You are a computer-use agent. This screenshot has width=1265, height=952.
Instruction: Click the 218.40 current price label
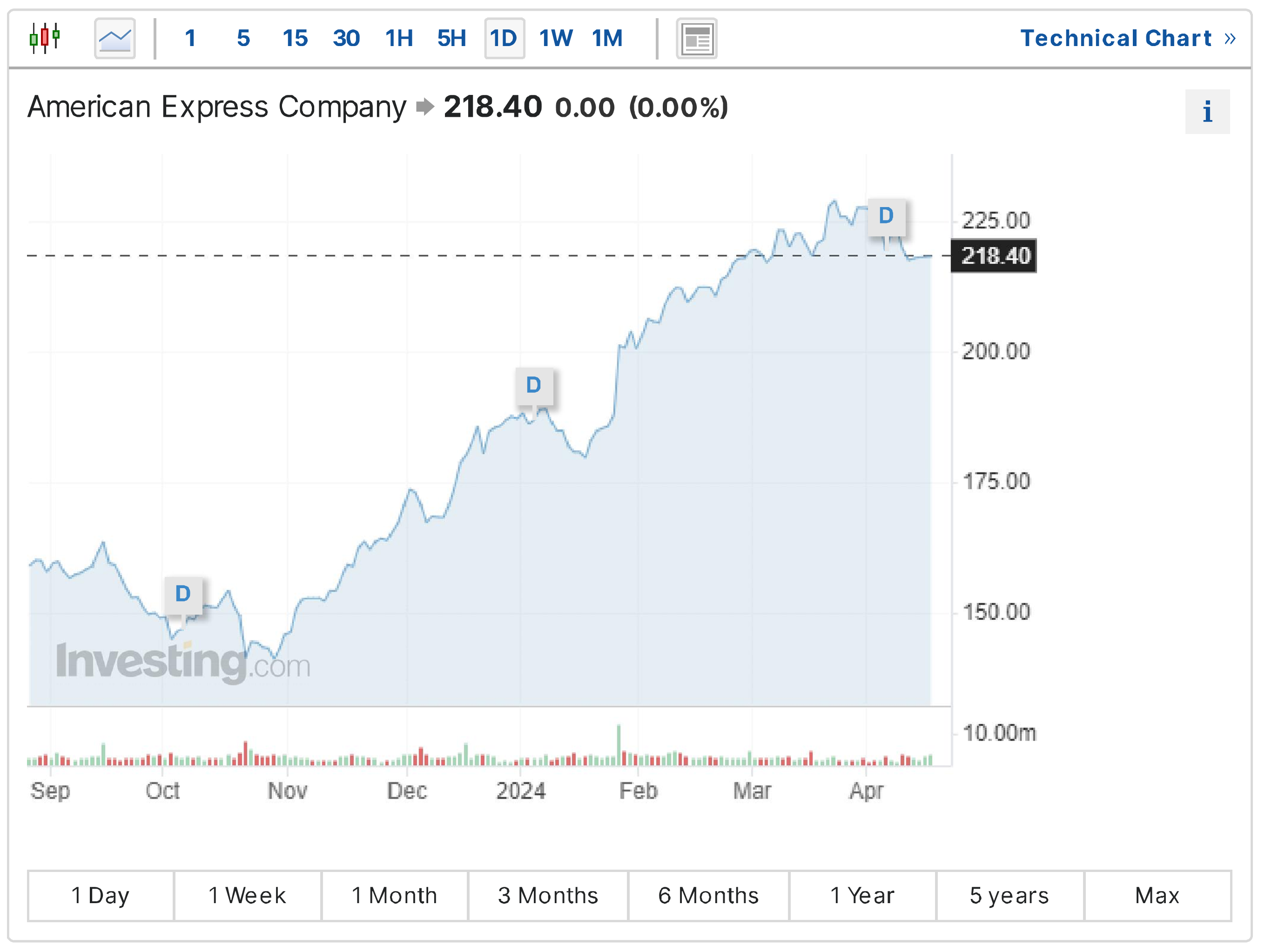click(x=995, y=255)
